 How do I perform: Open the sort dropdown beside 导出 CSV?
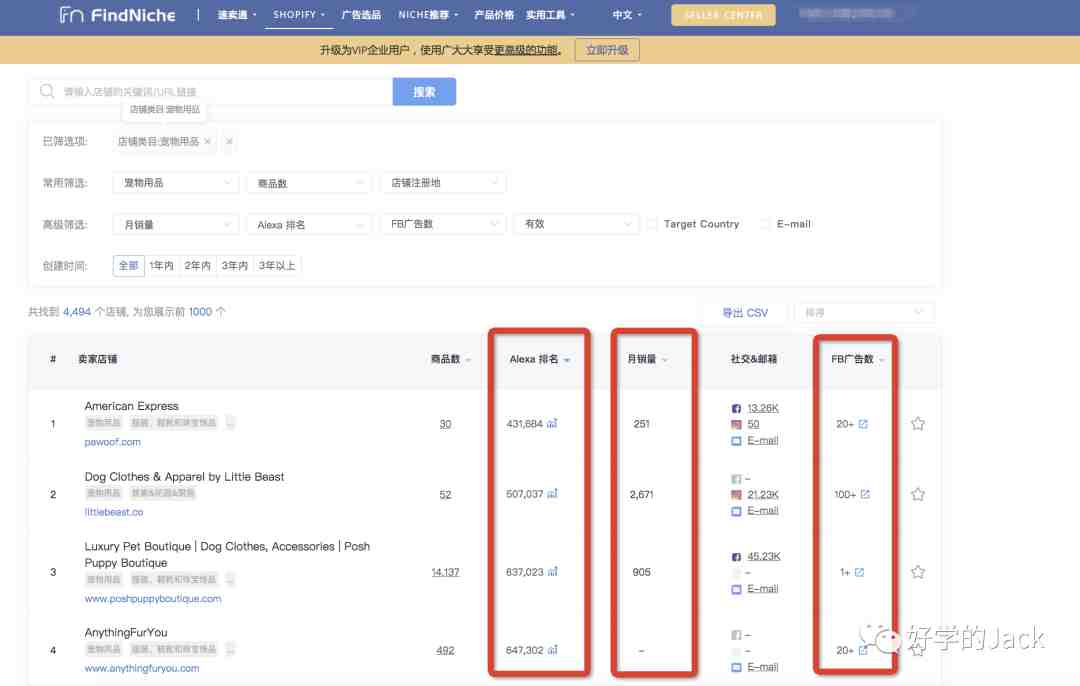point(864,312)
